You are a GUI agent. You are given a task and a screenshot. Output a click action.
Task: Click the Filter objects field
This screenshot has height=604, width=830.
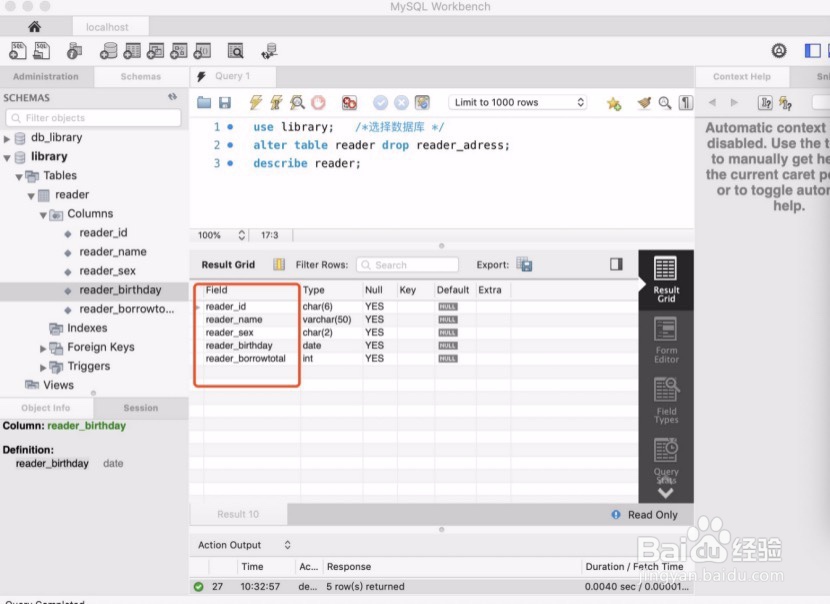click(x=93, y=118)
